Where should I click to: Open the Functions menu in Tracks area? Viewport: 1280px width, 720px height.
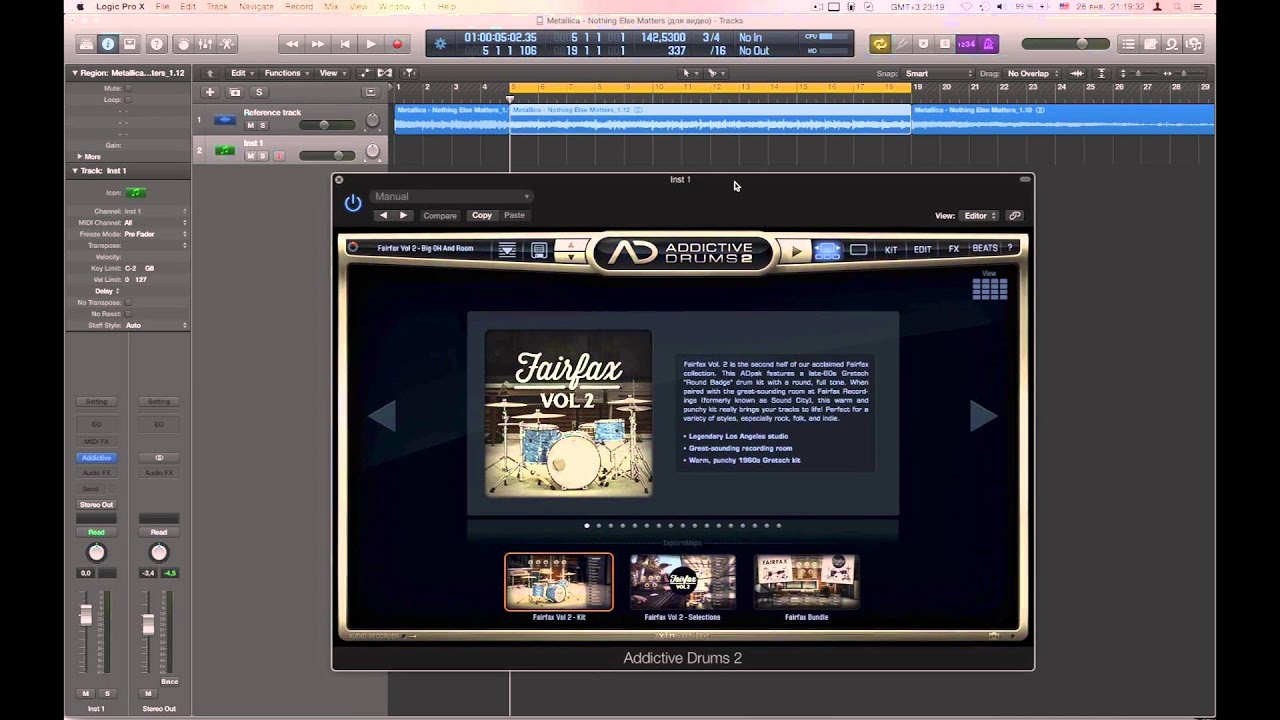pos(285,73)
